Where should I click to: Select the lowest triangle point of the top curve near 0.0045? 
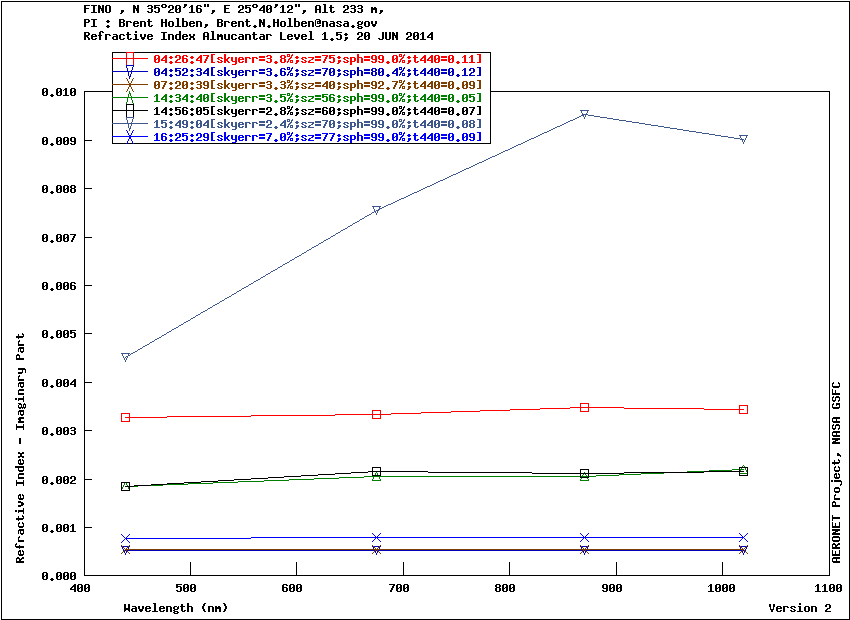click(126, 357)
